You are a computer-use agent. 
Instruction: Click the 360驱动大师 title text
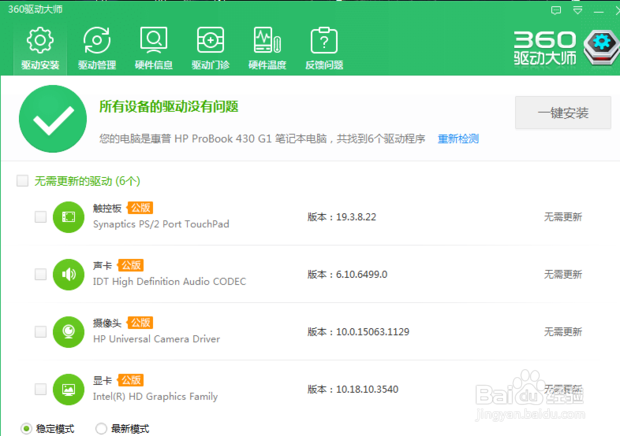point(35,9)
